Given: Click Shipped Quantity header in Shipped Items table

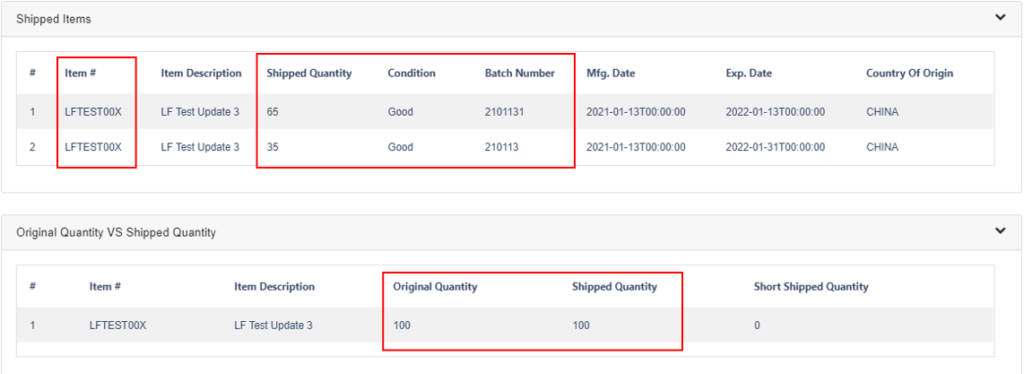Looking at the screenshot, I should 309,73.
